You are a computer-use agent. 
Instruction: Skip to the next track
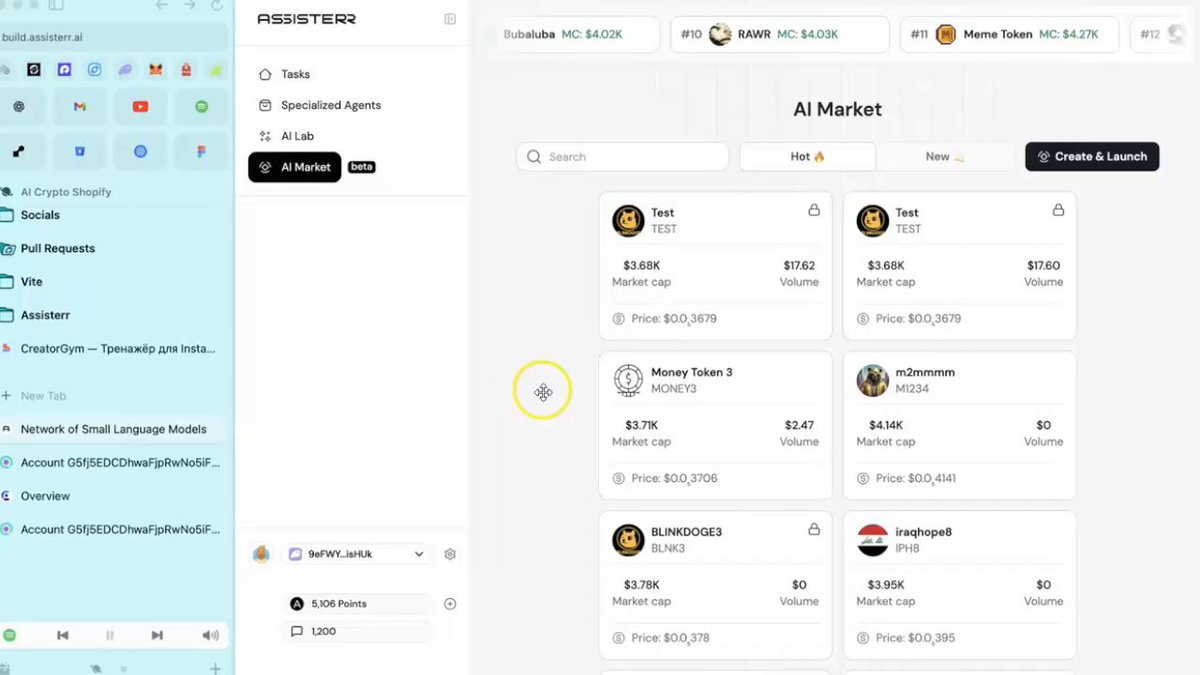(x=157, y=635)
